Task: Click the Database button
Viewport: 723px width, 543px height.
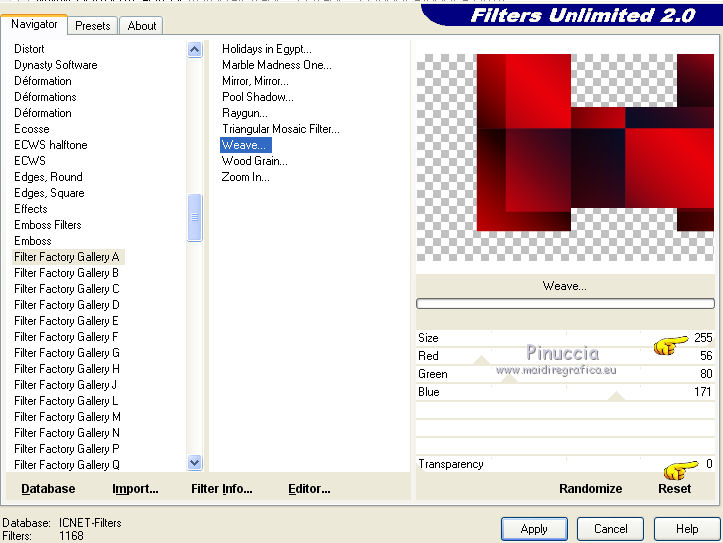Action: (x=48, y=489)
